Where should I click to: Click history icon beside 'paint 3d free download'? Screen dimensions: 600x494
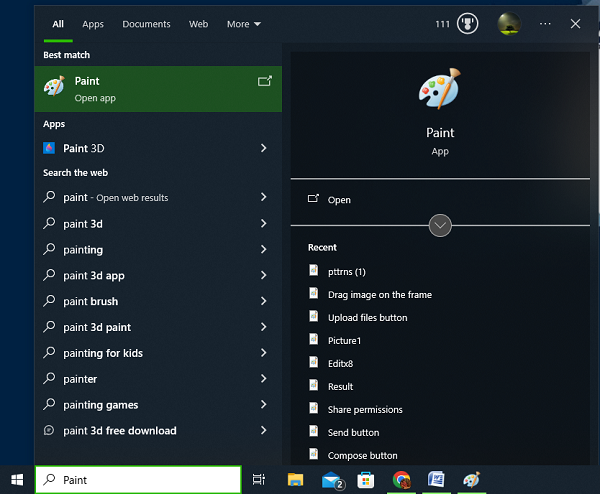point(49,430)
